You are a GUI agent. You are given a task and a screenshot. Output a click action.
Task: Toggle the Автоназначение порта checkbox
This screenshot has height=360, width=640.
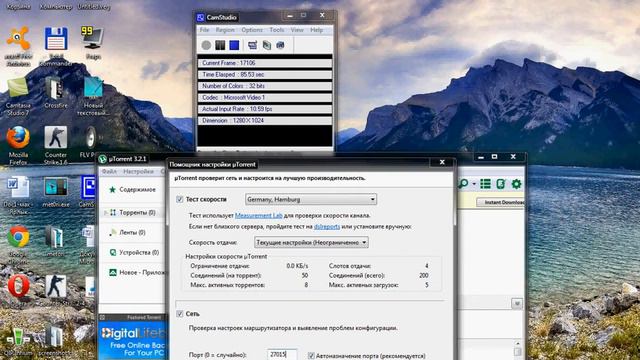coord(311,356)
